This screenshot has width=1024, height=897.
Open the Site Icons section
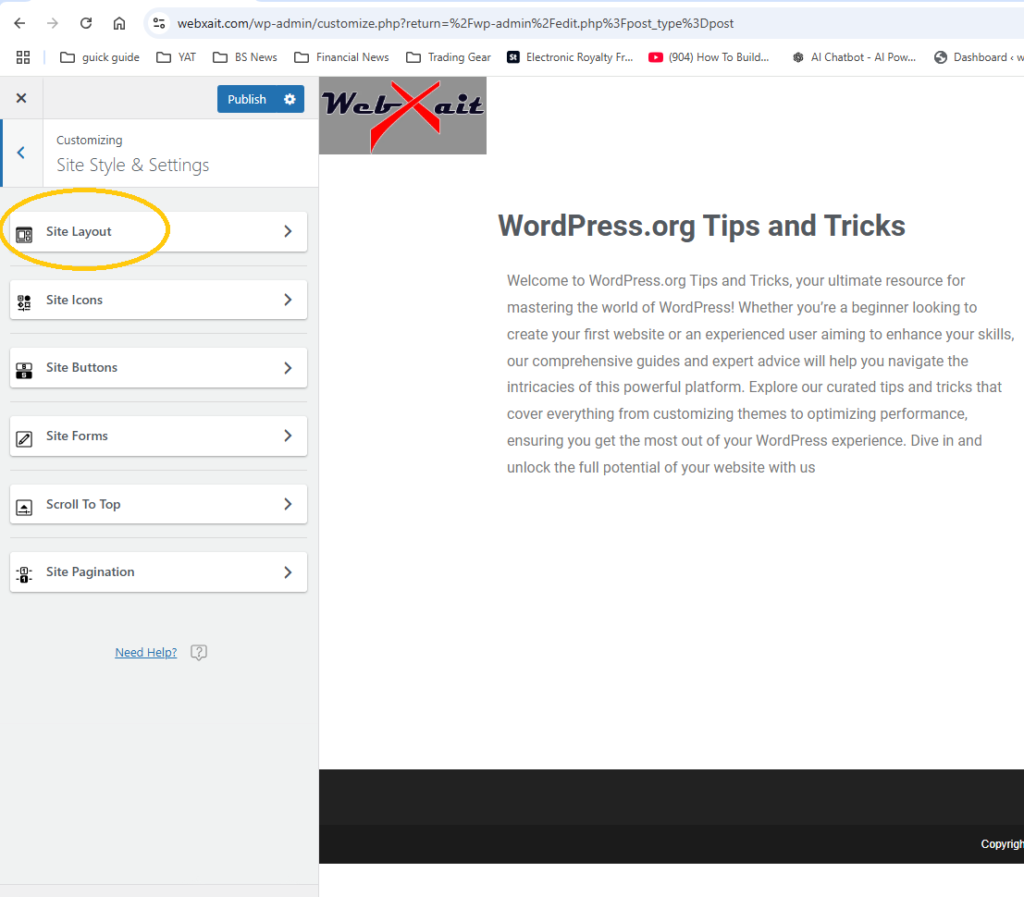point(158,300)
